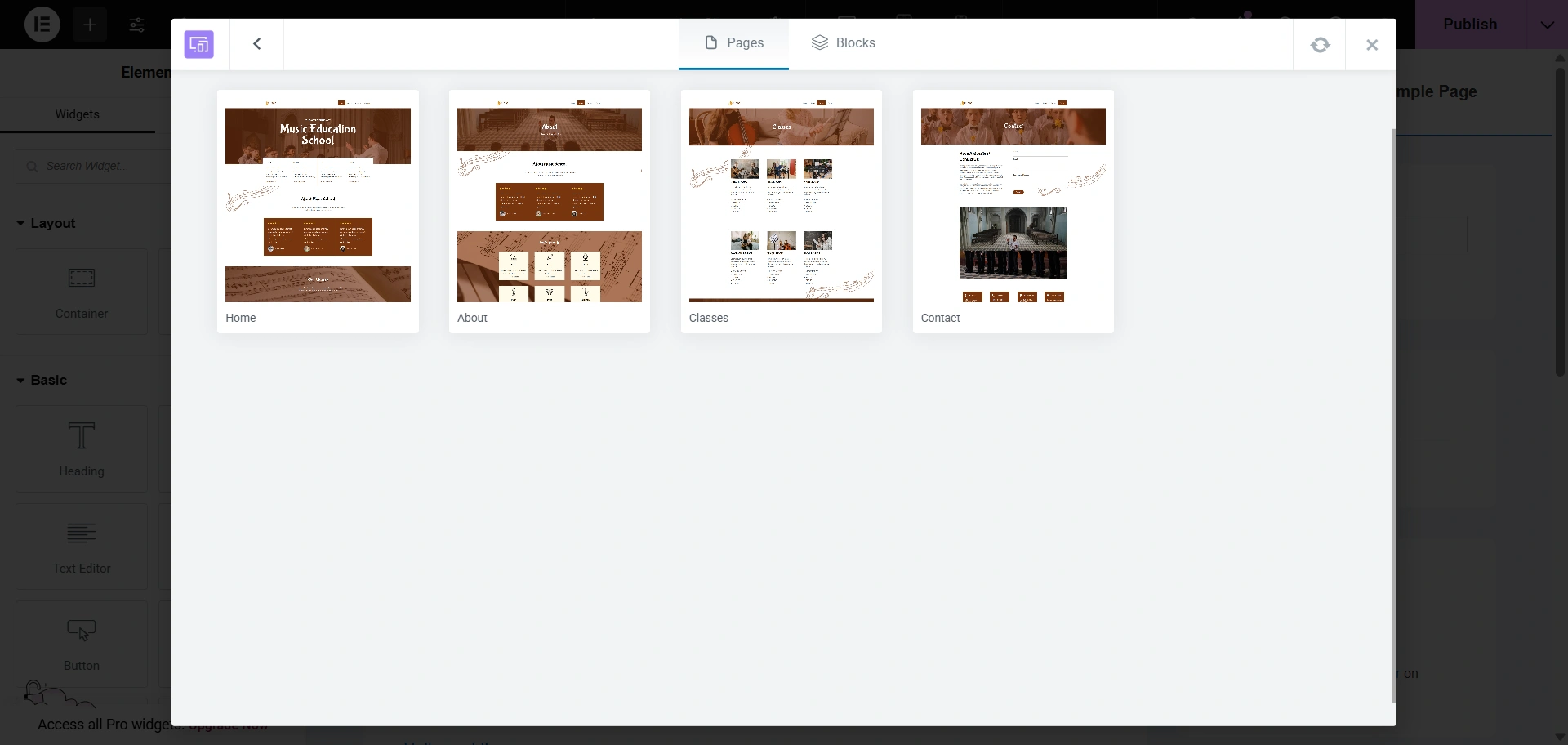Go back with the left chevron
The width and height of the screenshot is (1568, 745).
(257, 44)
